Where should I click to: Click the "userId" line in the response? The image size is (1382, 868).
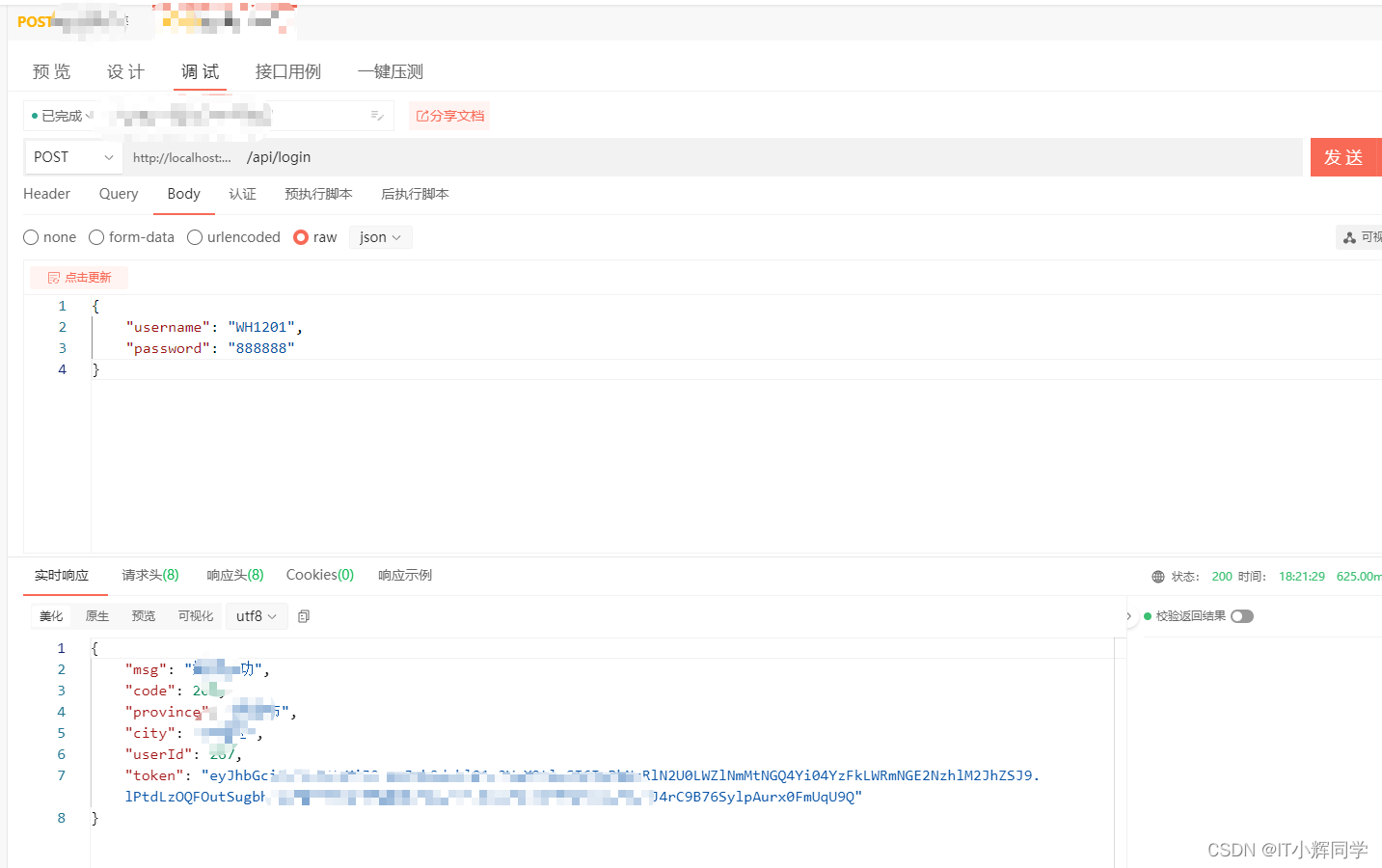183,754
